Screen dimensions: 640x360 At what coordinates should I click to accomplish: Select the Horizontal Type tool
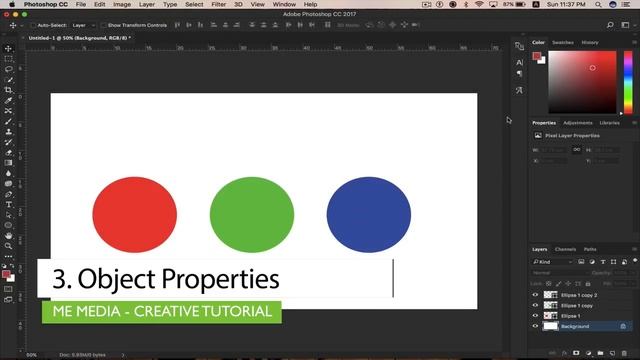click(x=8, y=204)
